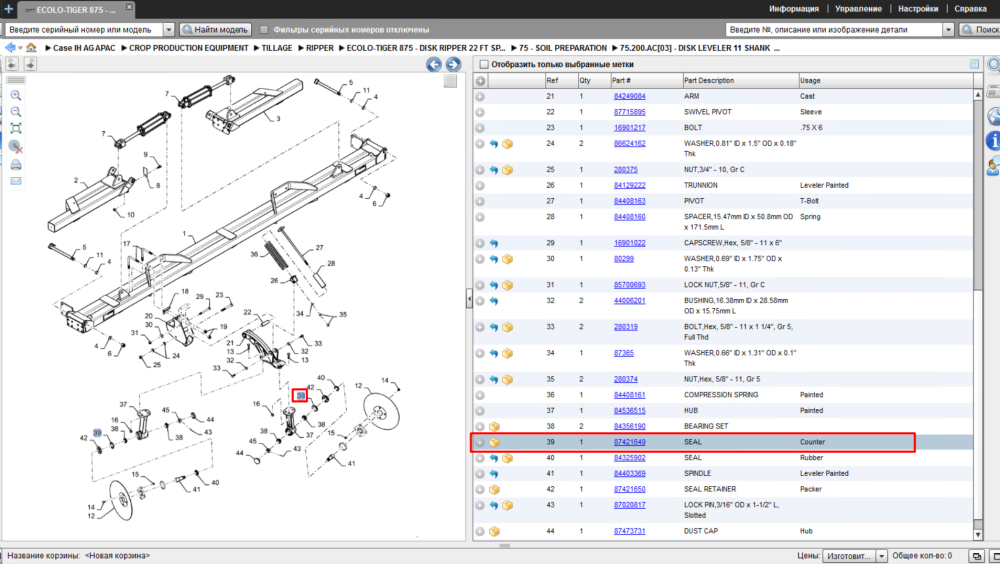Click the supersession arrow icon for ref 29
The image size is (1000, 564).
pos(494,244)
